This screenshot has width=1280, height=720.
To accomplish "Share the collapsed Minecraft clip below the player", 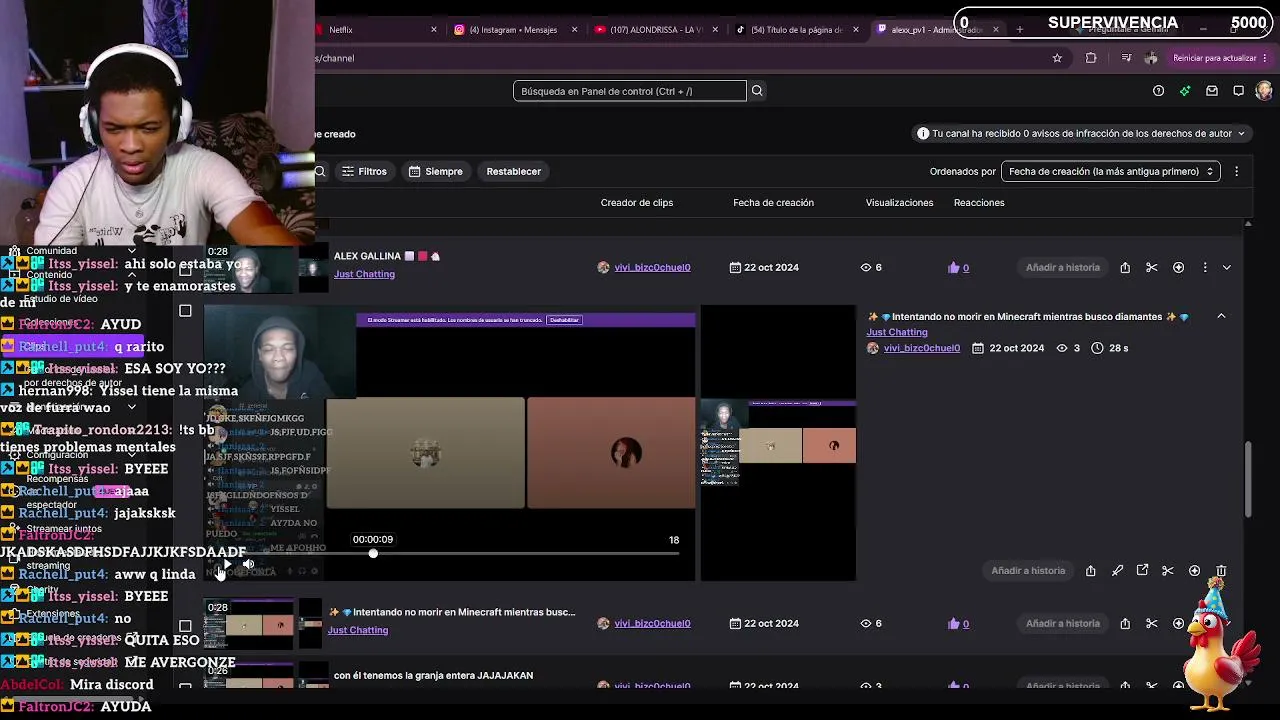I will [x=1125, y=624].
